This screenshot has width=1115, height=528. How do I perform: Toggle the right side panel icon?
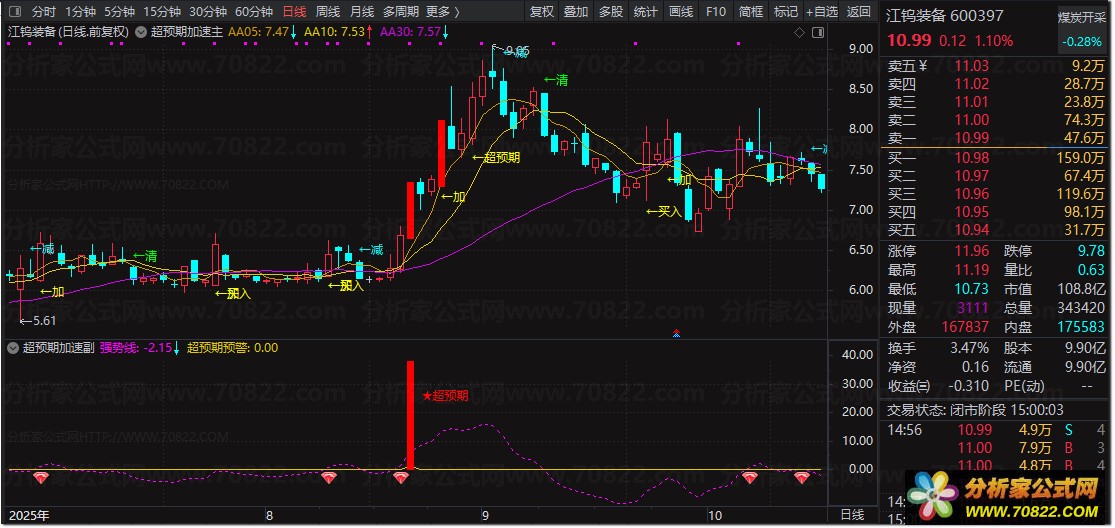[818, 32]
